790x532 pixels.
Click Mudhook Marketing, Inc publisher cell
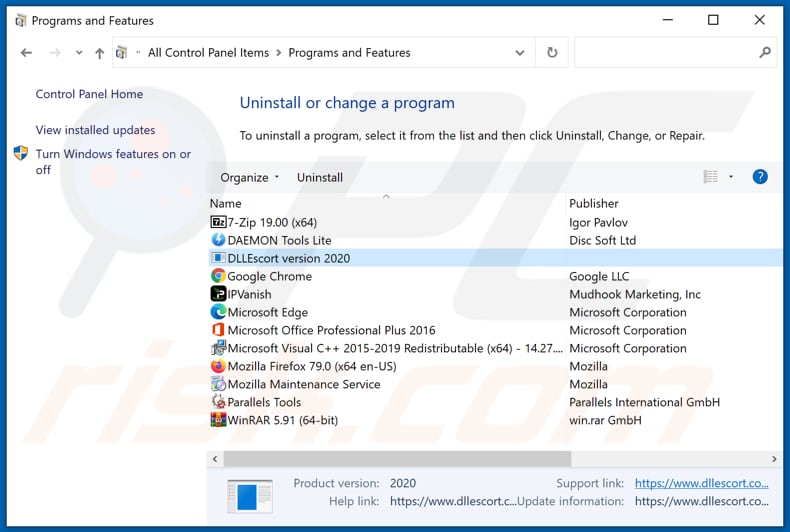(635, 294)
